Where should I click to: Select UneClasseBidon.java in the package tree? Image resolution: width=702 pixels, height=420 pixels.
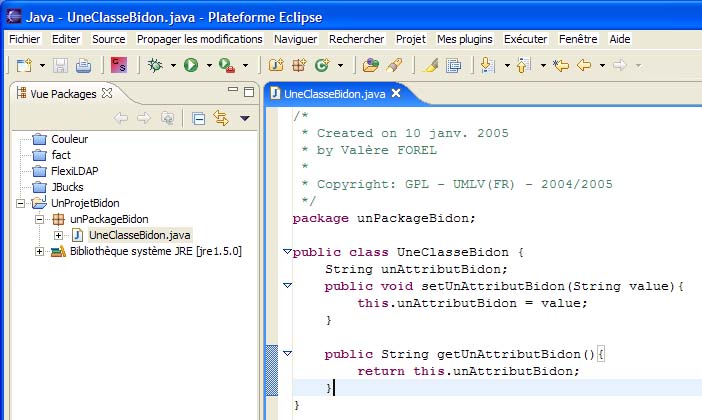[x=137, y=235]
